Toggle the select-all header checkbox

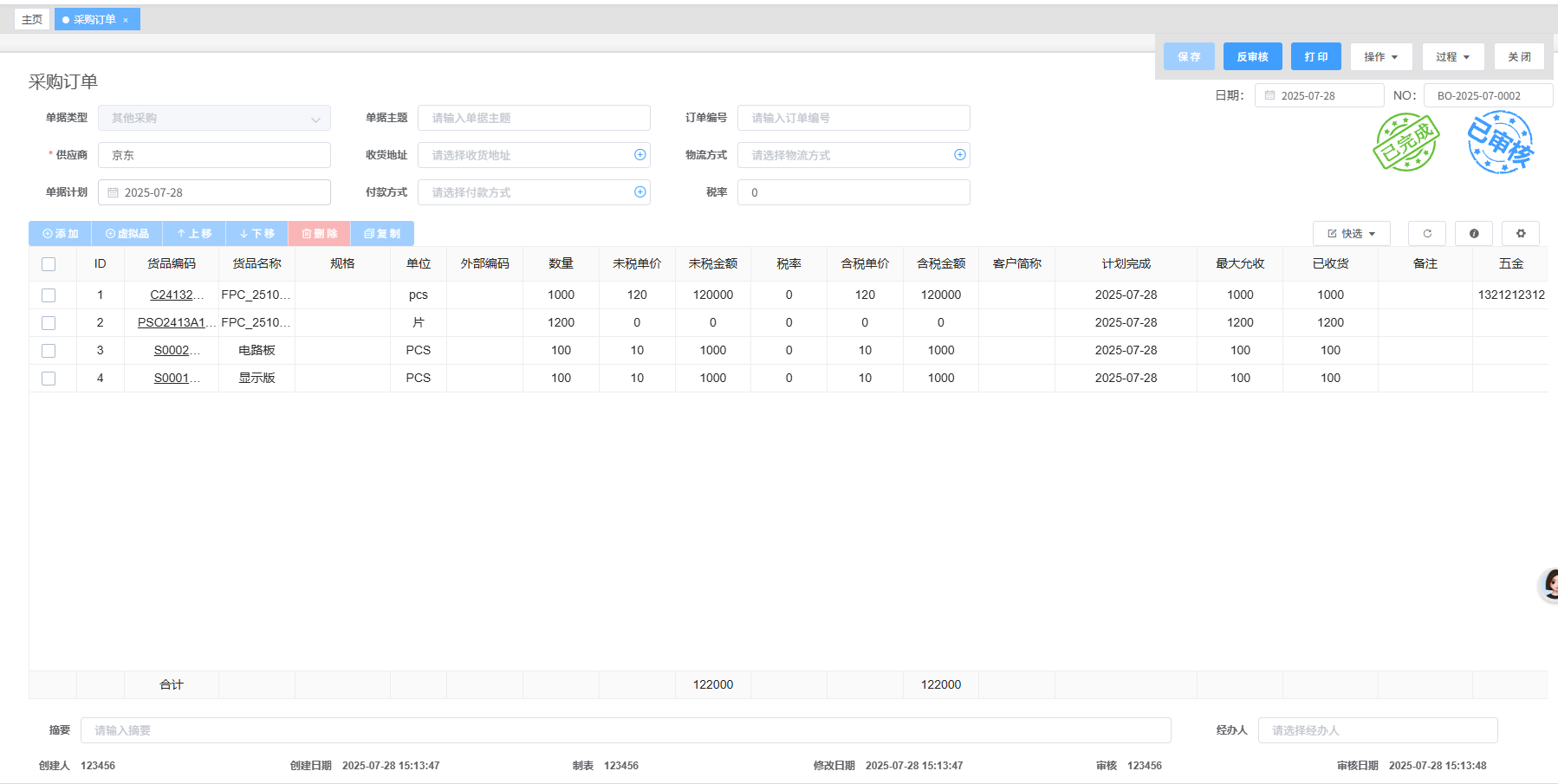[x=49, y=264]
